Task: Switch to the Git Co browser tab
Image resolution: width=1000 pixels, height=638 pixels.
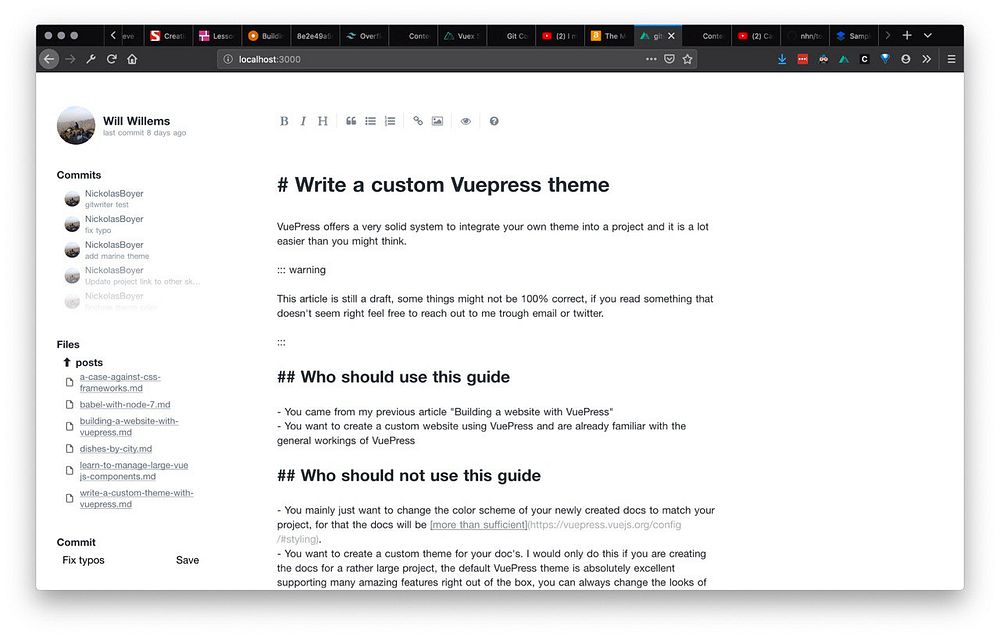Action: [x=511, y=36]
